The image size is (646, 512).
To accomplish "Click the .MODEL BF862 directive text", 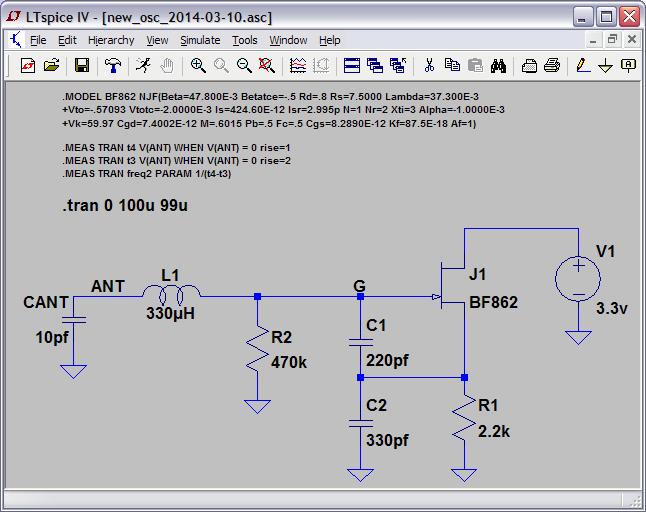I will click(283, 110).
